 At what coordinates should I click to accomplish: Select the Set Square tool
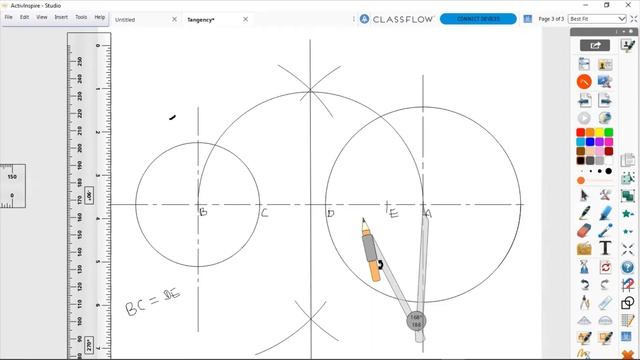[584, 320]
